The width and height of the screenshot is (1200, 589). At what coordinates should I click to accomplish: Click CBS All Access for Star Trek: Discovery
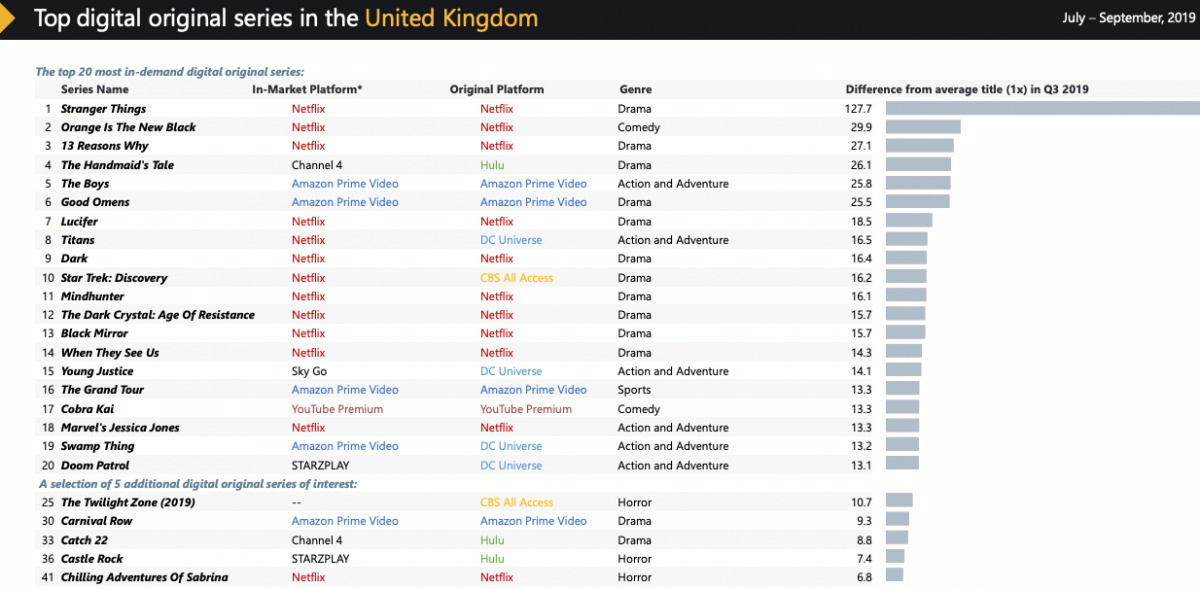516,278
